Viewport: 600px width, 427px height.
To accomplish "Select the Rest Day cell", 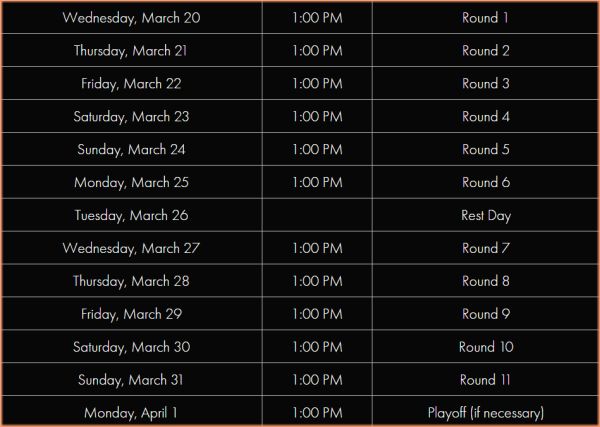I will click(485, 216).
